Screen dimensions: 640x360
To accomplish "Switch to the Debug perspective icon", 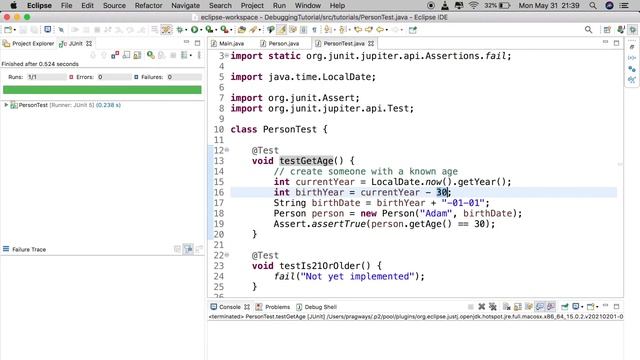I will tap(633, 30).
